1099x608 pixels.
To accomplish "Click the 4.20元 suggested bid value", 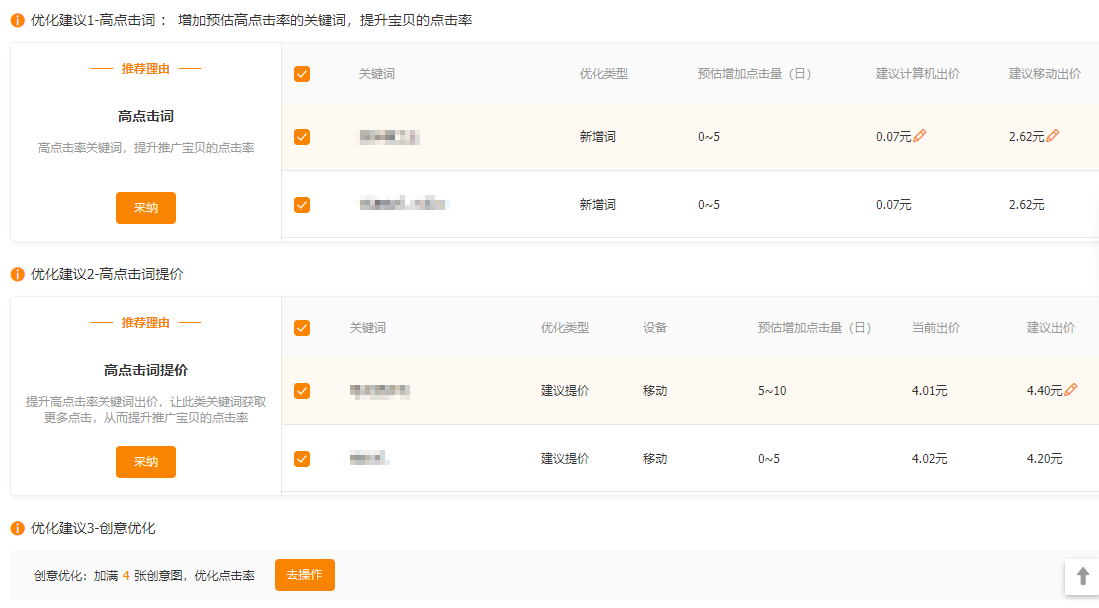I will pyautogui.click(x=1044, y=459).
